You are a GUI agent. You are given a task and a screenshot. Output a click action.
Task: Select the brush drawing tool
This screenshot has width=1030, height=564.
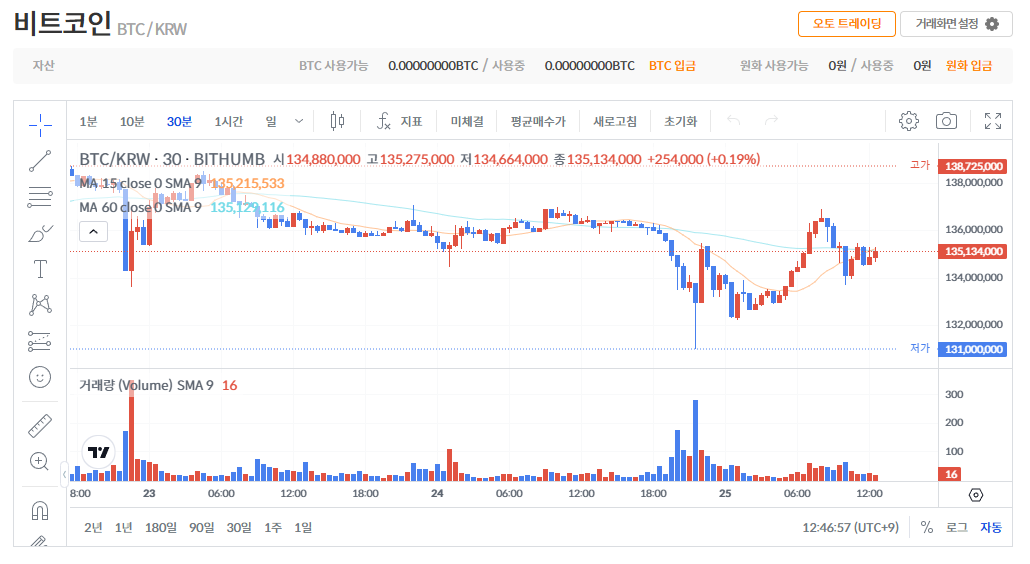coord(40,233)
